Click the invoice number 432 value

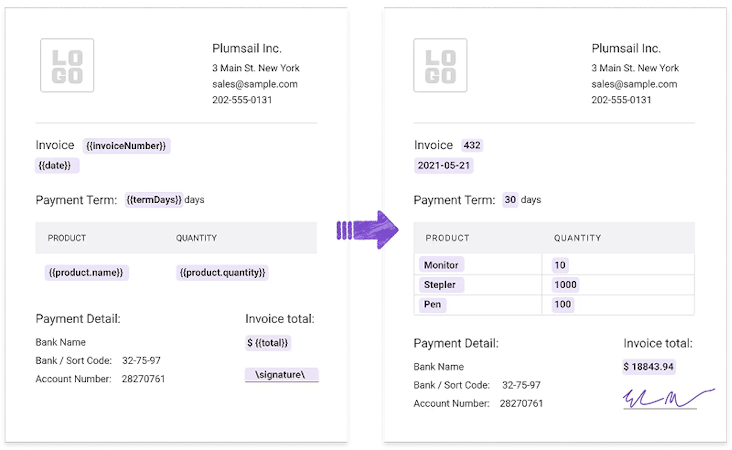pyautogui.click(x=472, y=146)
